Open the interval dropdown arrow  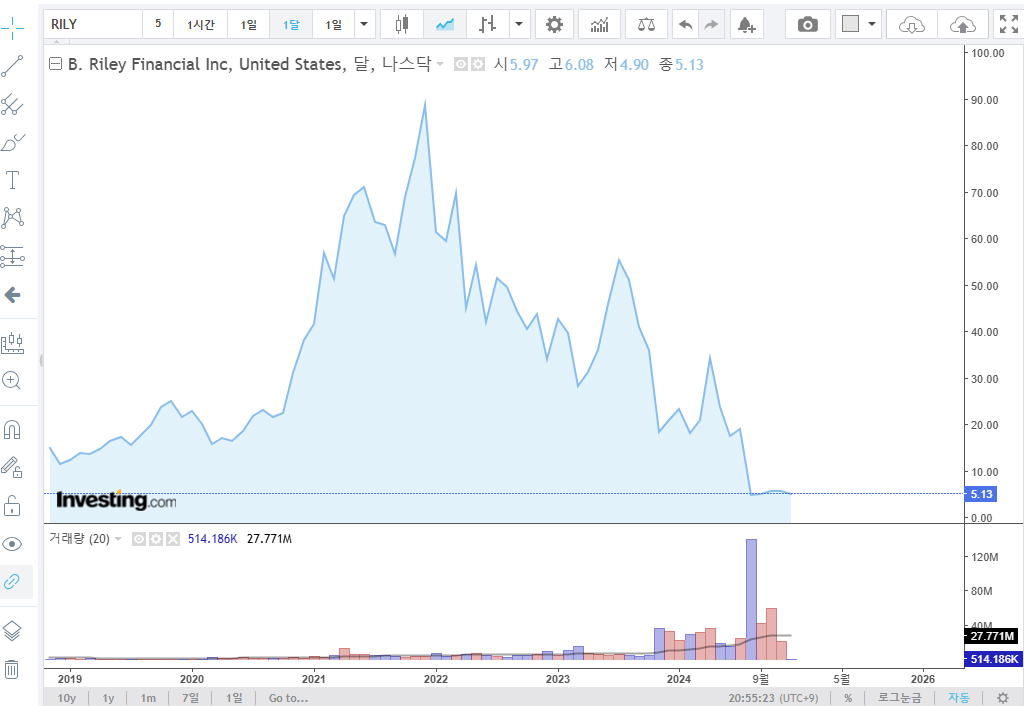[364, 25]
